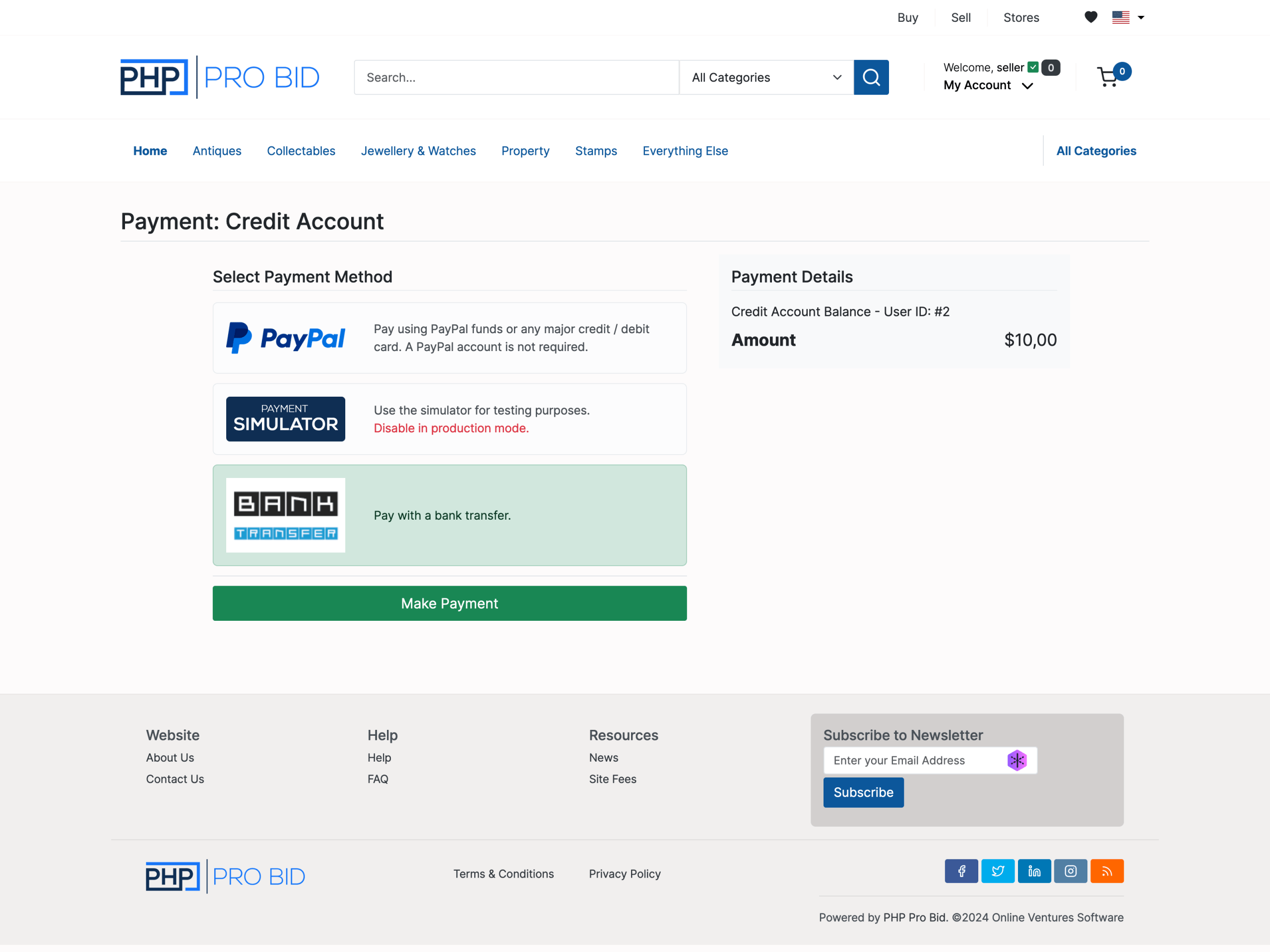Click the Make Payment button
The image size is (1270, 952).
pyautogui.click(x=449, y=603)
